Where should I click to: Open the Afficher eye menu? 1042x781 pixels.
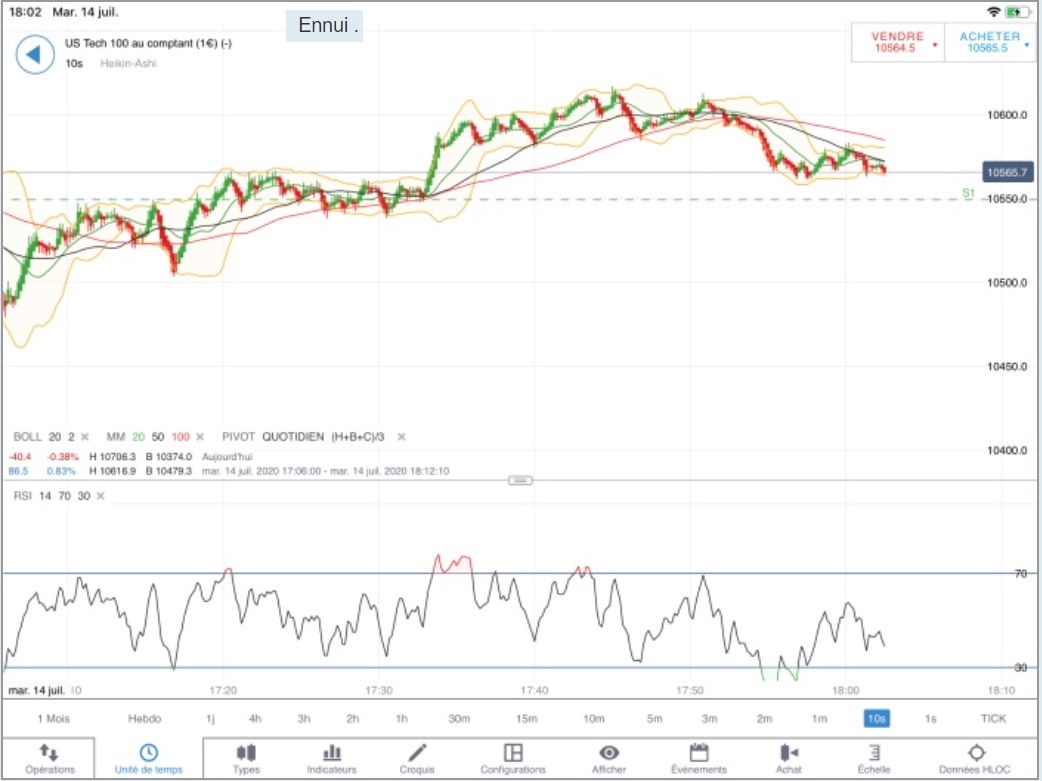tap(609, 759)
